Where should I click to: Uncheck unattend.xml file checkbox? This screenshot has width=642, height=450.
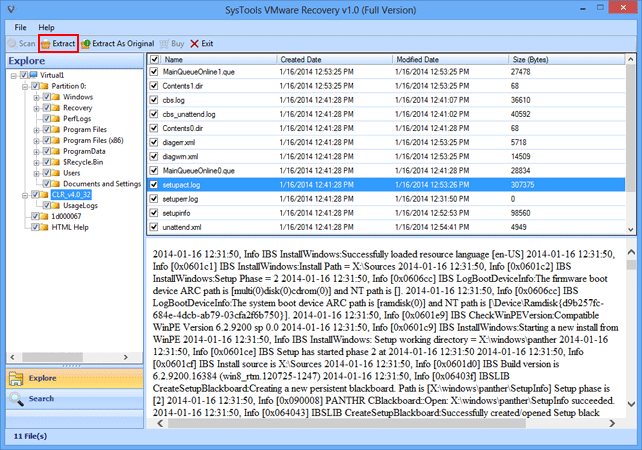coord(154,227)
